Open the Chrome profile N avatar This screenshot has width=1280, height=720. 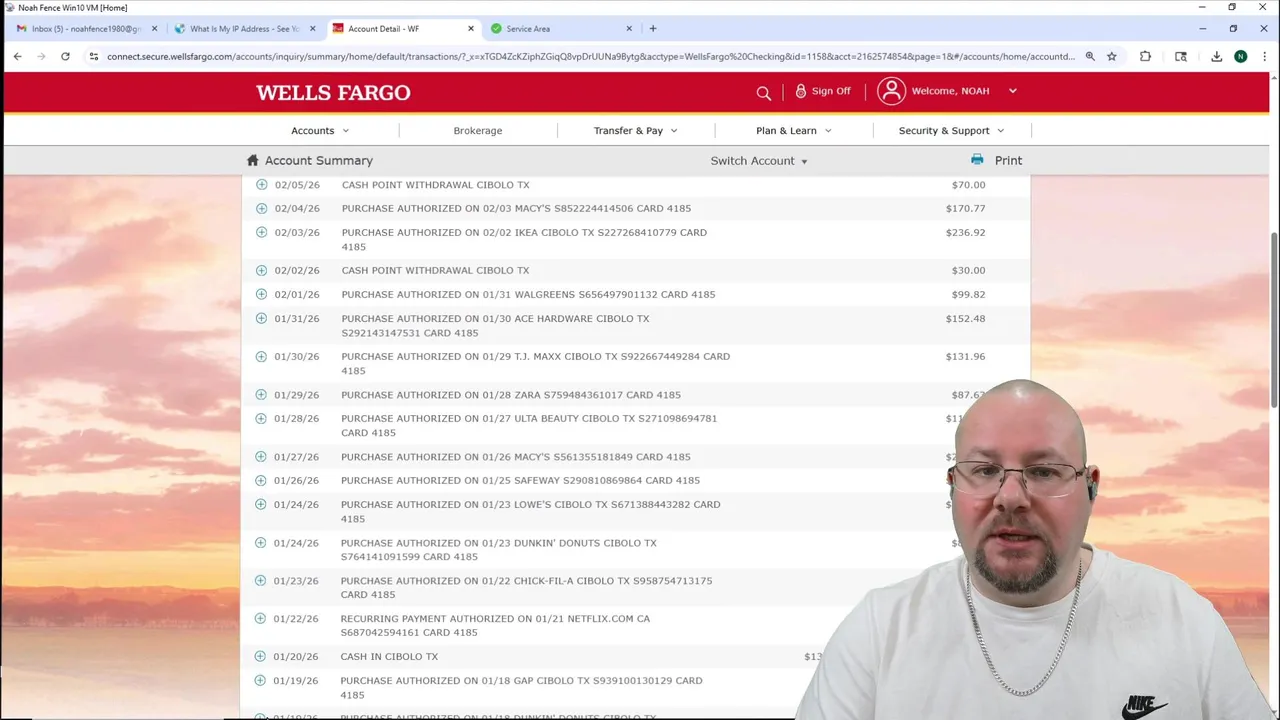point(1240,57)
